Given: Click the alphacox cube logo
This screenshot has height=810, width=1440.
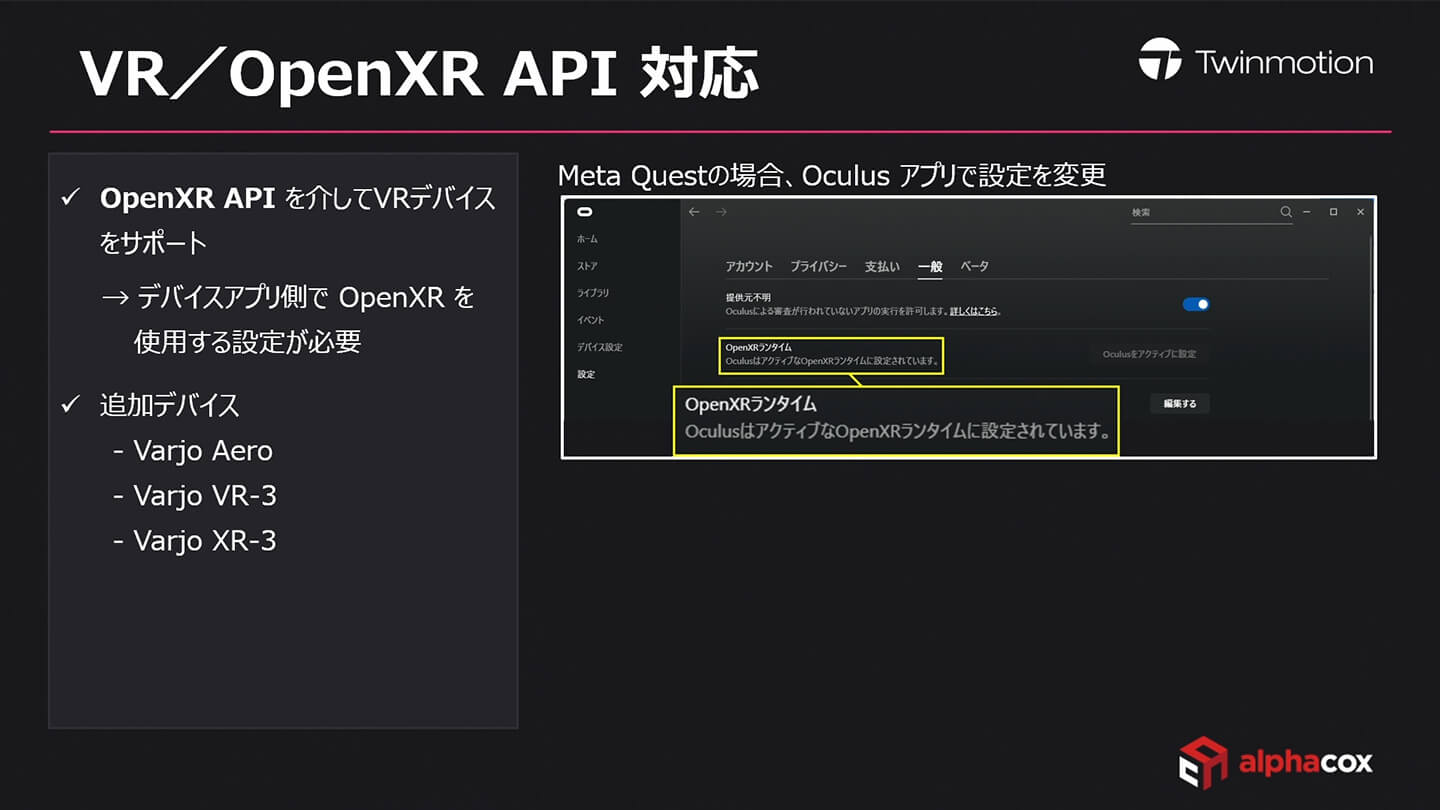Looking at the screenshot, I should [1203, 763].
